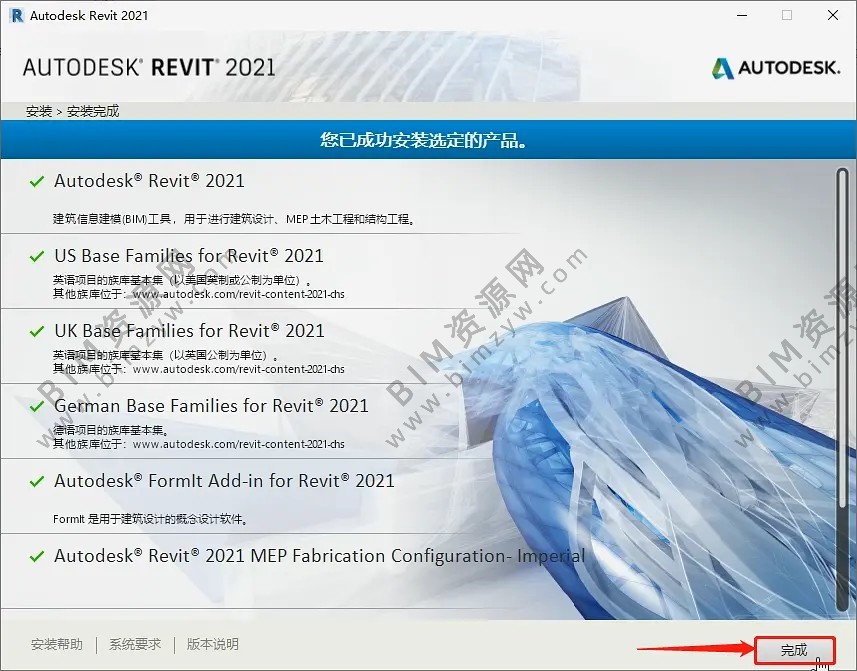Minimize the Autodesk Revit 2021 installer window
This screenshot has width=857, height=671.
742,15
